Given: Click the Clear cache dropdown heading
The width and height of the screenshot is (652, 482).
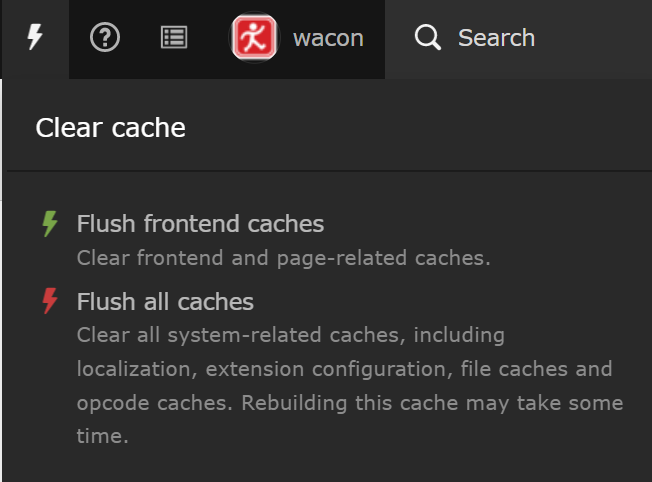Looking at the screenshot, I should click(110, 128).
